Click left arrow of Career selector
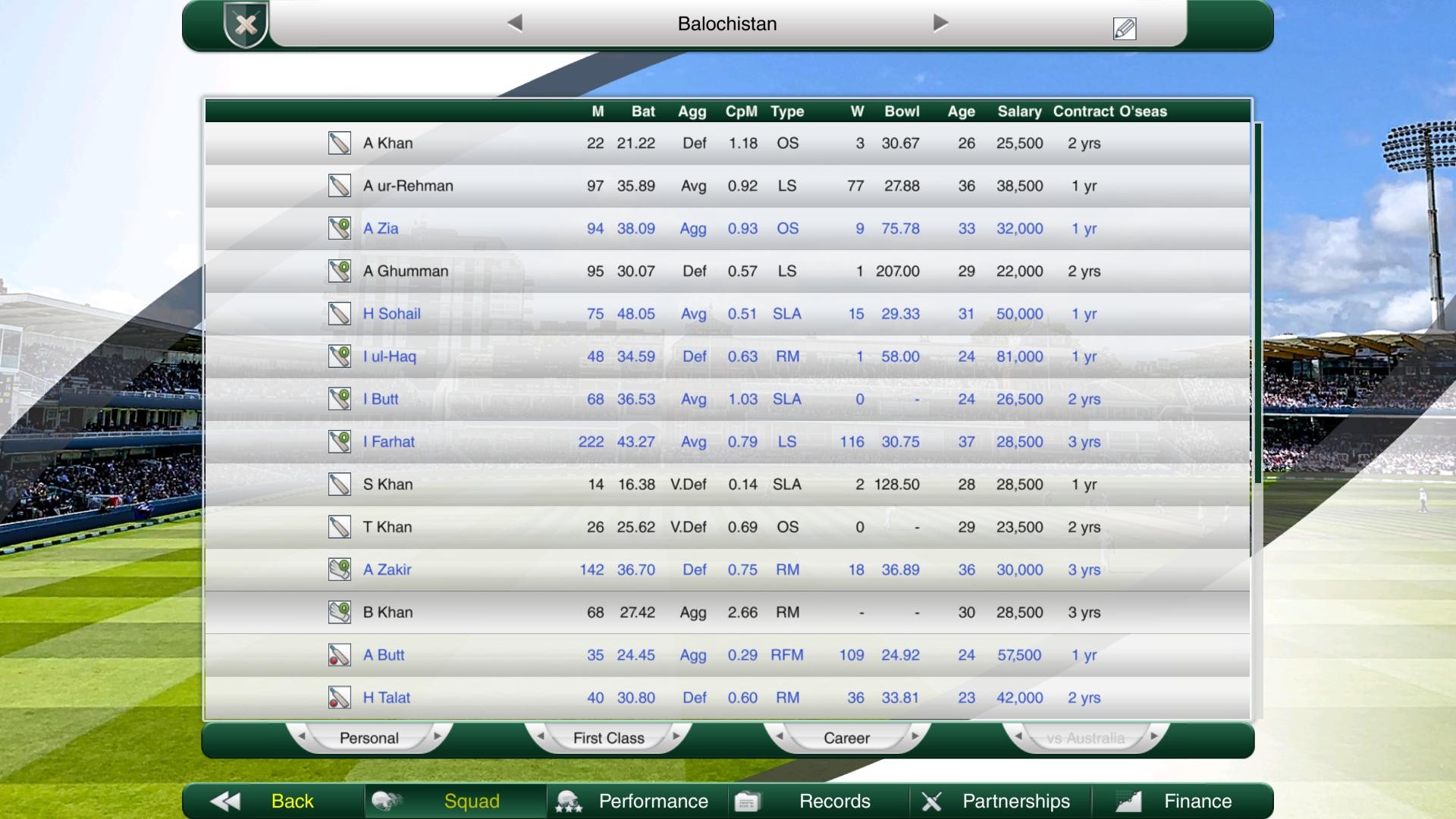The image size is (1456, 819). coord(780,736)
